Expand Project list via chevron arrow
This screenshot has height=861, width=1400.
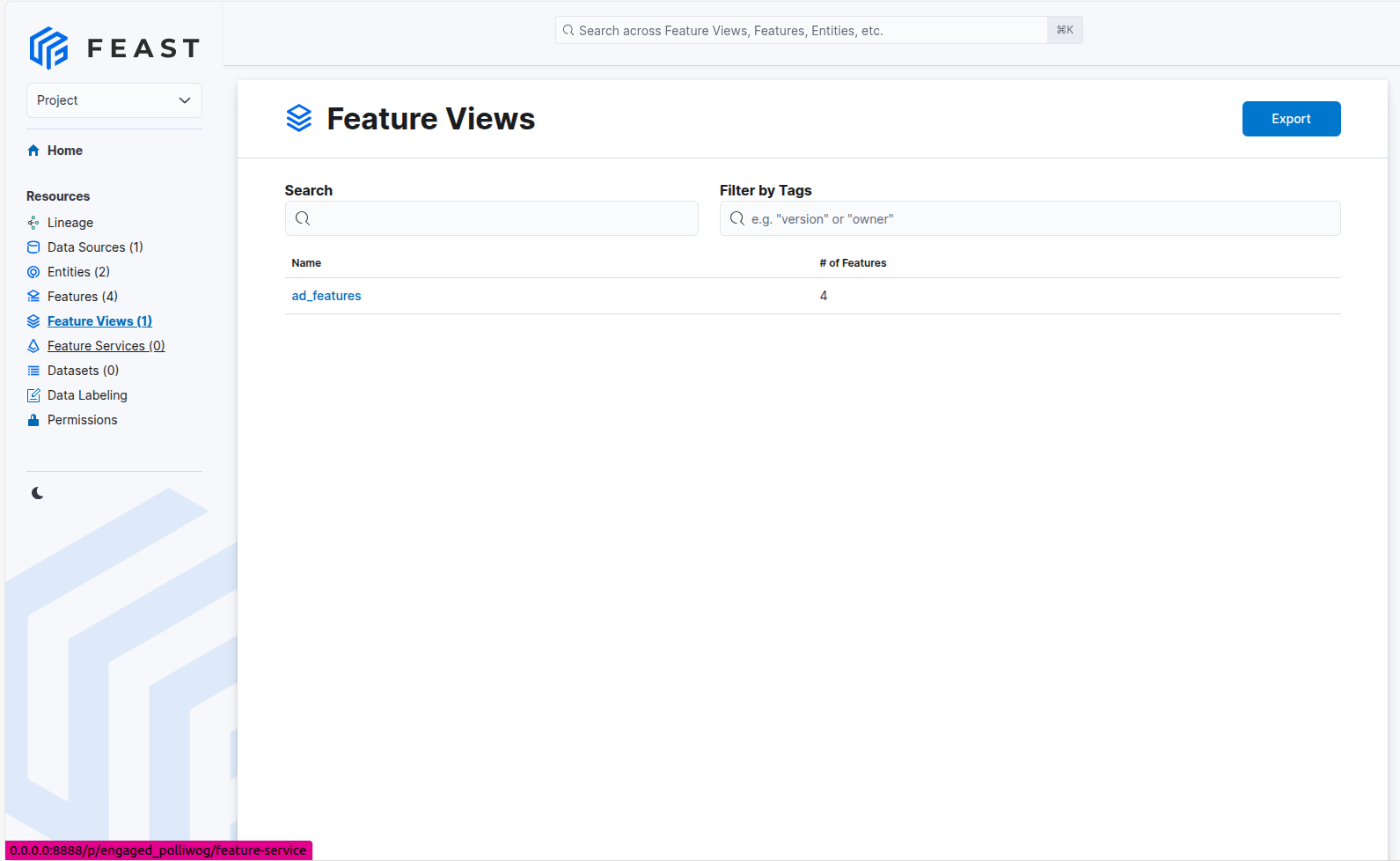[185, 100]
